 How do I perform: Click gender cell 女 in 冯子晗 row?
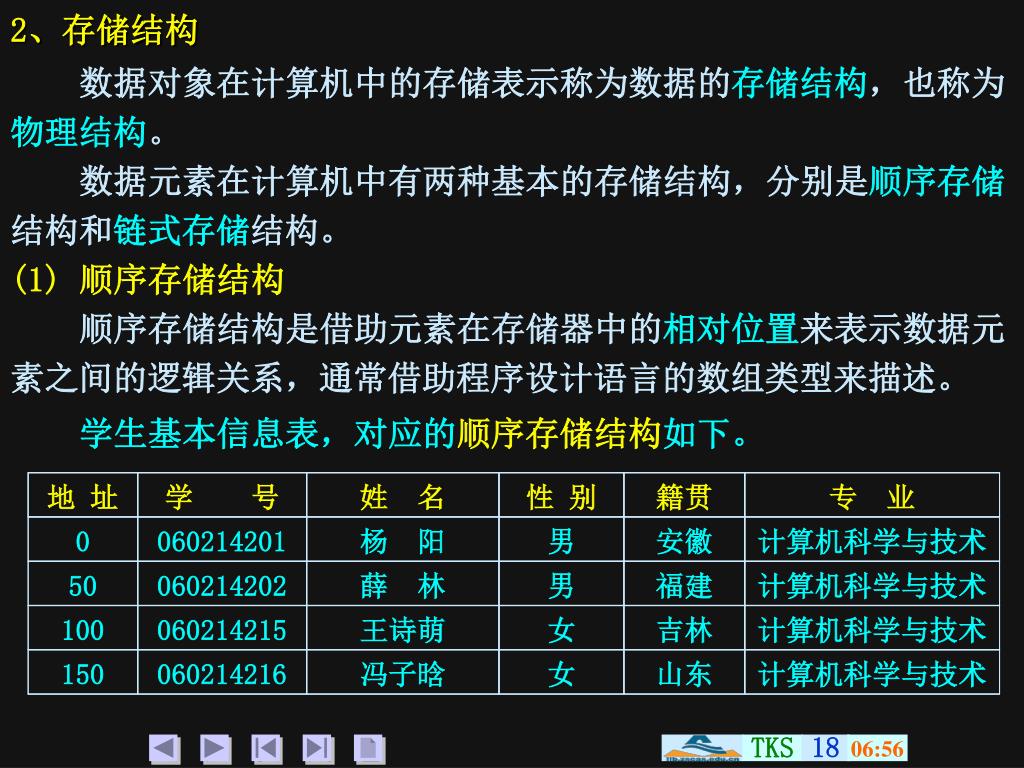pos(561,673)
